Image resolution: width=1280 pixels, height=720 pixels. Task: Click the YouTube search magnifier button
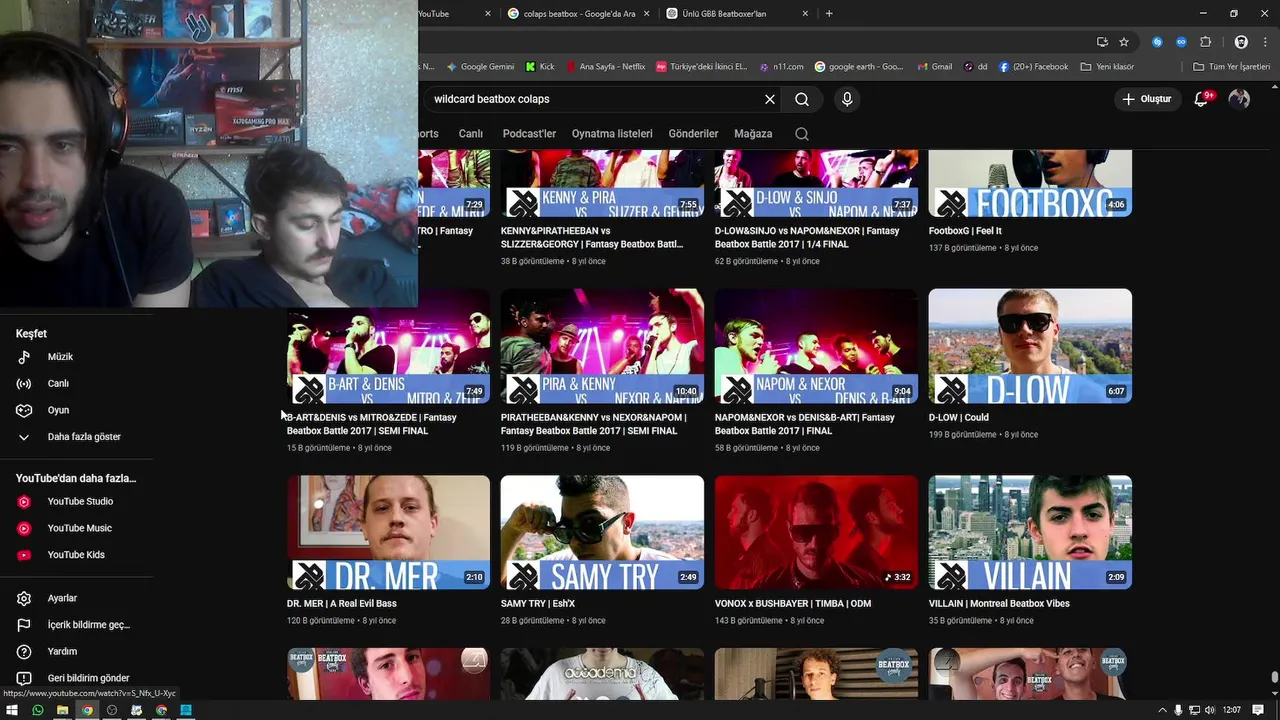pyautogui.click(x=802, y=99)
